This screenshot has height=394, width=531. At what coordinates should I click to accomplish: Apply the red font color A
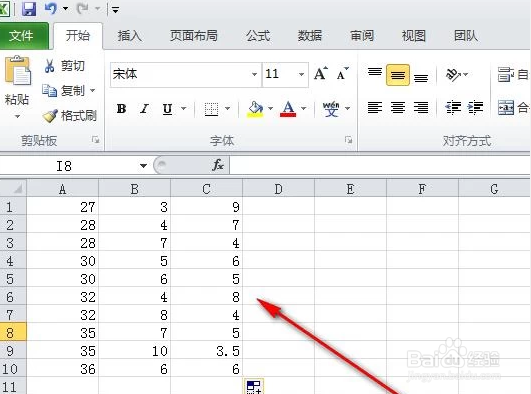tap(288, 109)
